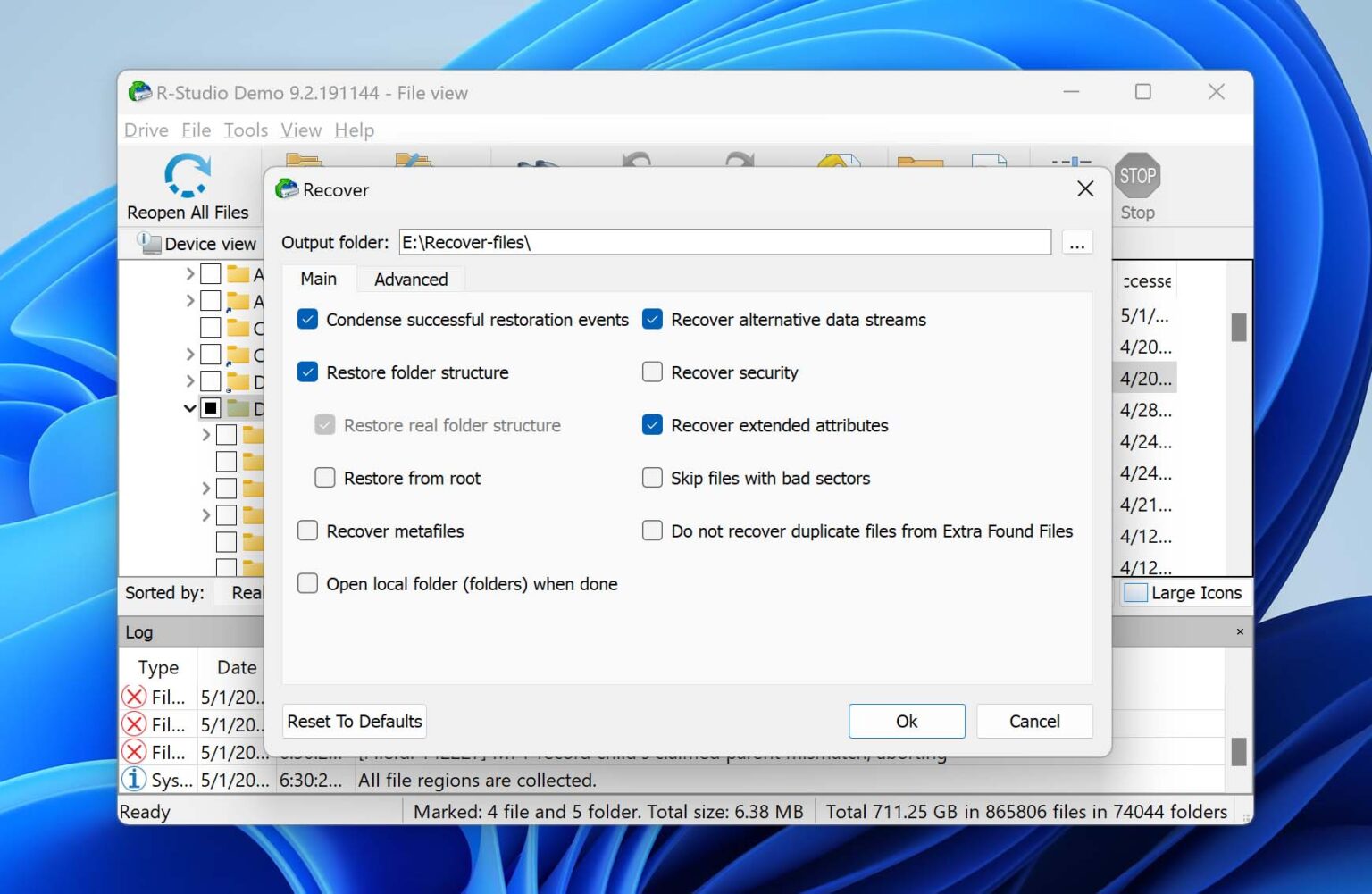Click the partially selected folder checkbox in tree
Image resolution: width=1372 pixels, height=894 pixels.
pos(210,408)
